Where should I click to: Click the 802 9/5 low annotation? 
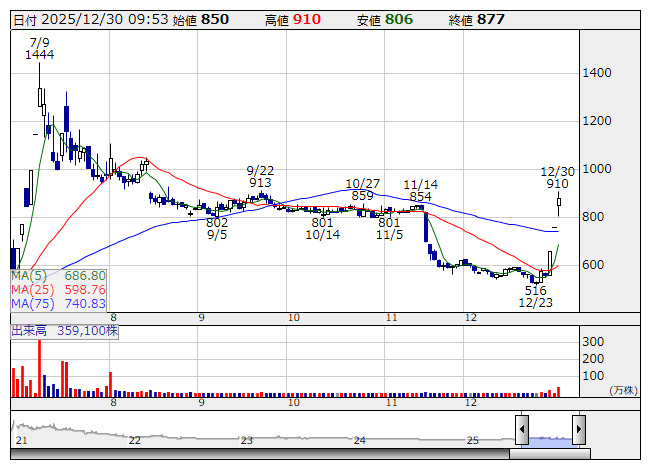click(217, 229)
